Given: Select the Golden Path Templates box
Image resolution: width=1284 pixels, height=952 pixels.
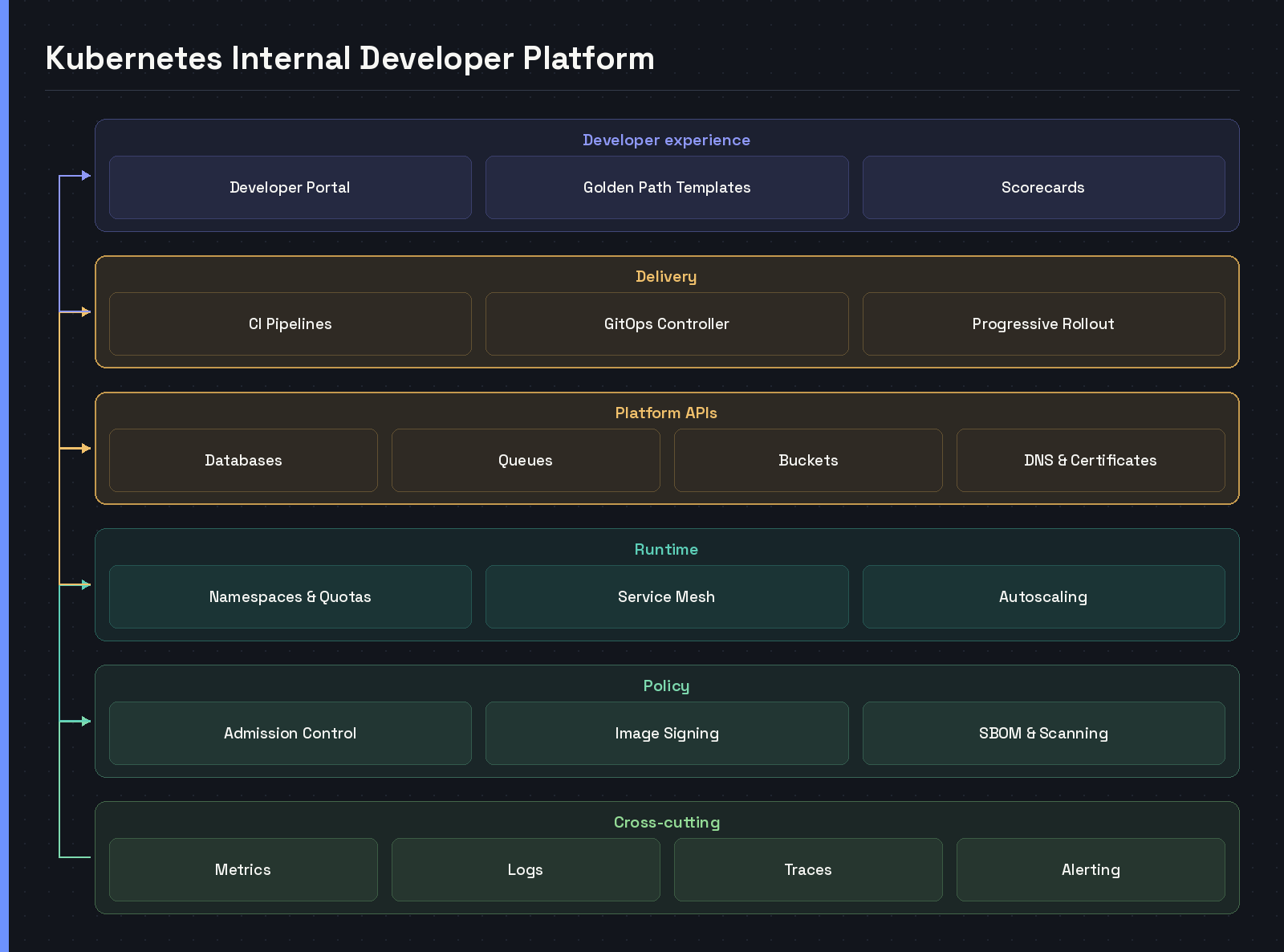Looking at the screenshot, I should pos(667,187).
